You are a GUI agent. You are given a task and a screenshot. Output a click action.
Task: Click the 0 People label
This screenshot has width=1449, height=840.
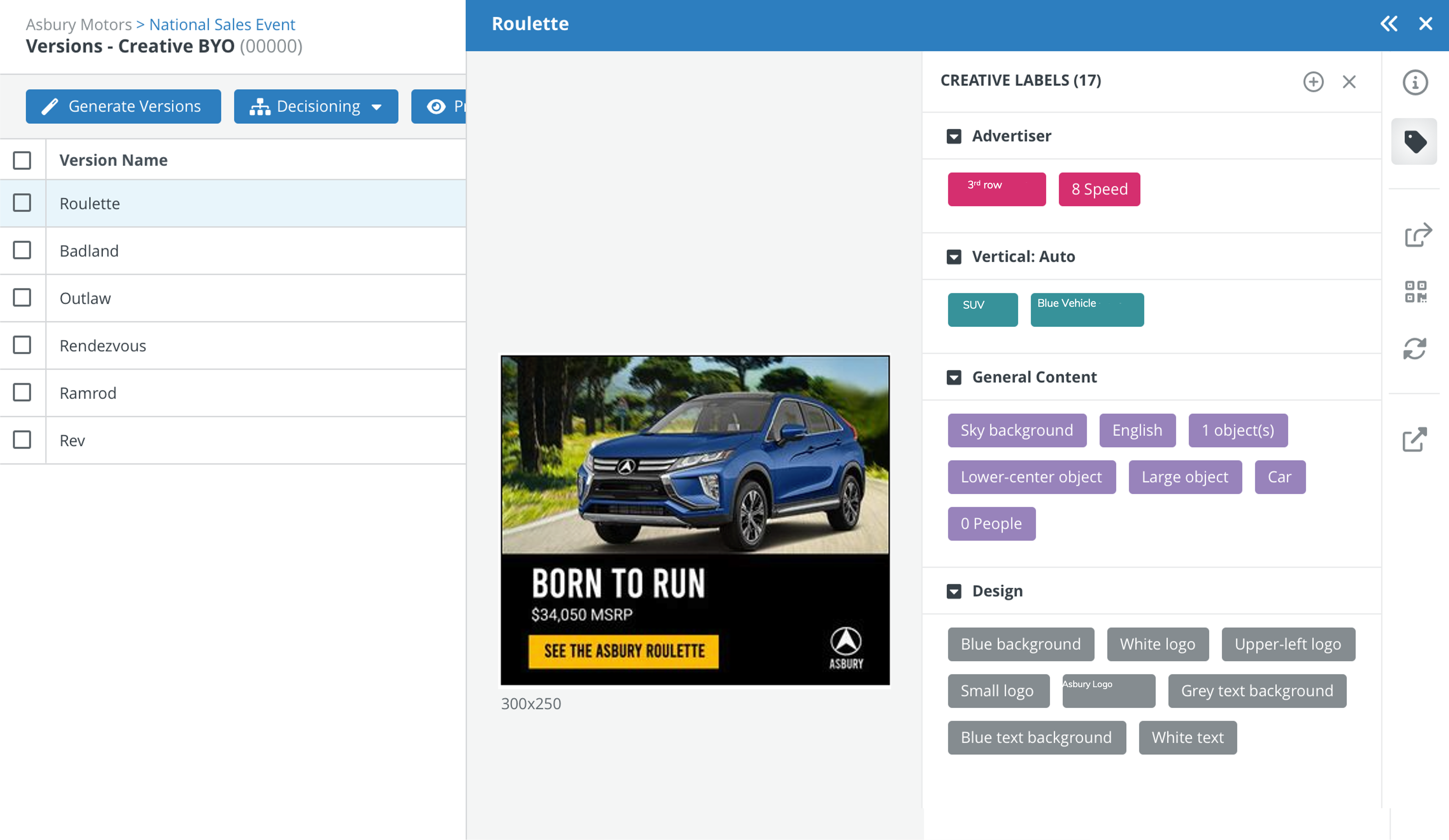point(991,524)
